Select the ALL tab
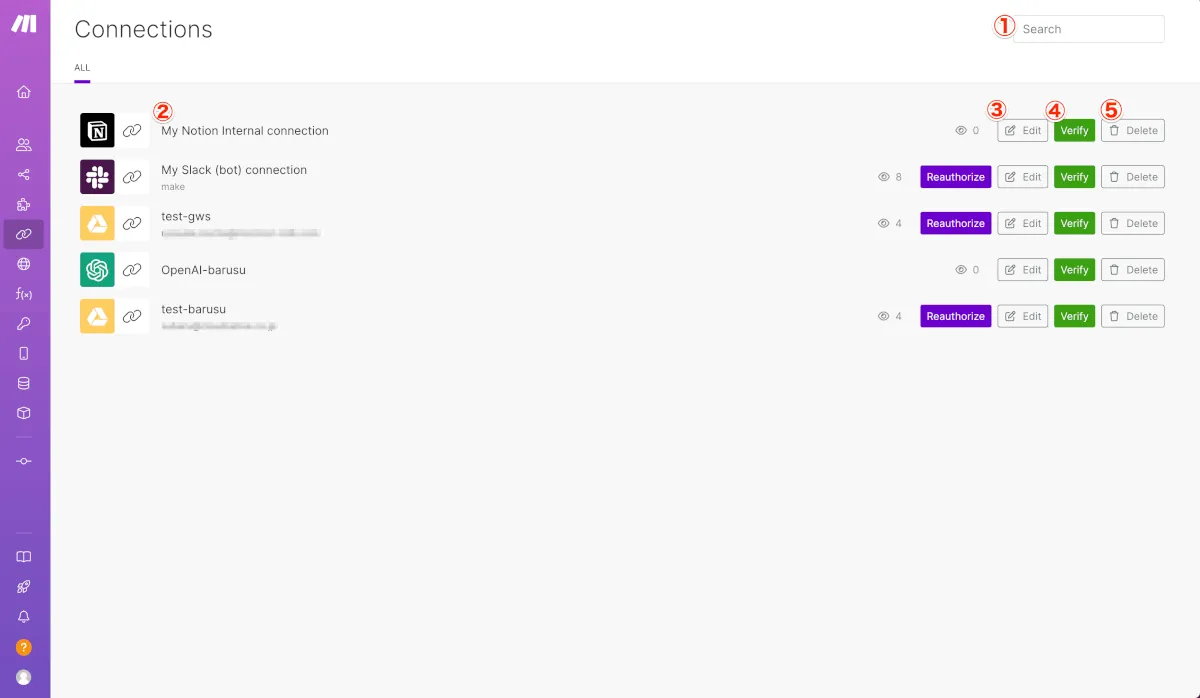This screenshot has width=1200, height=698. 82,68
